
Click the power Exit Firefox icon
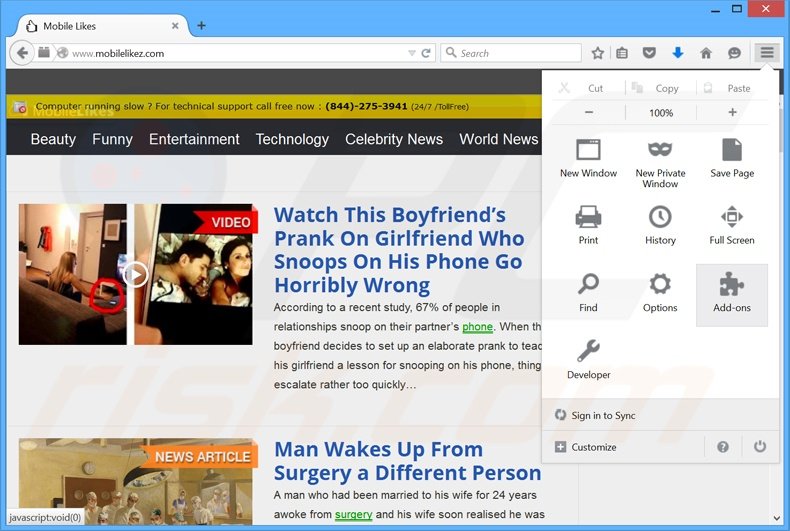pos(760,446)
